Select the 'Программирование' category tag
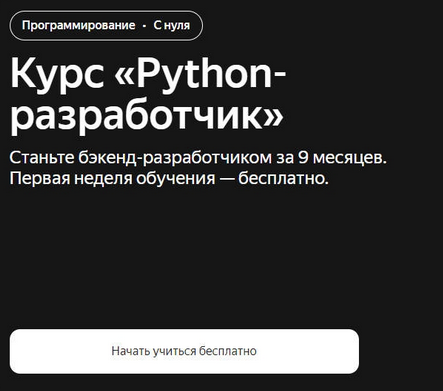Screen dimensions: 443x391 (x=79, y=25)
